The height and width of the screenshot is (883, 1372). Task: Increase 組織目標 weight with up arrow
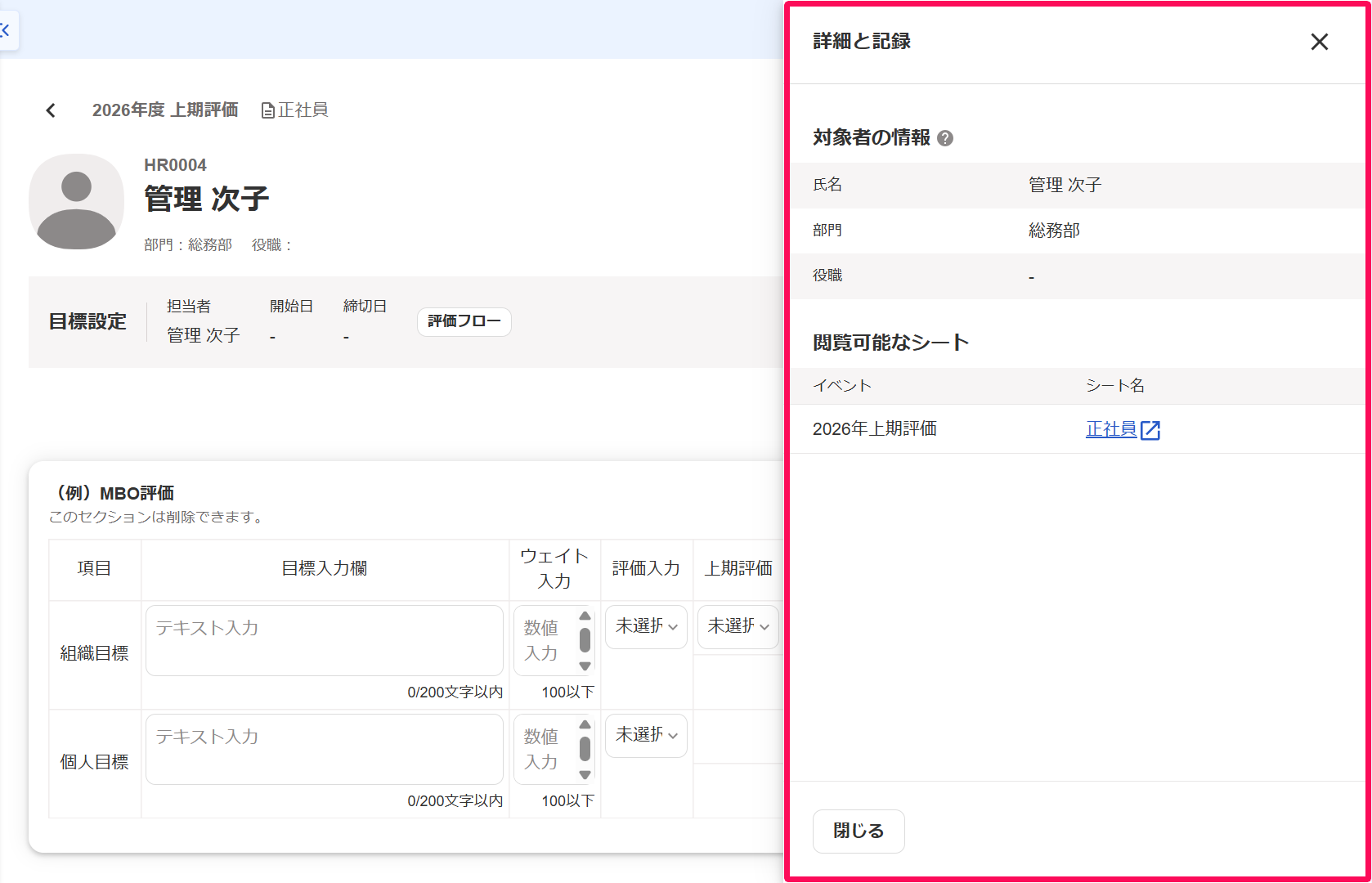[x=585, y=616]
